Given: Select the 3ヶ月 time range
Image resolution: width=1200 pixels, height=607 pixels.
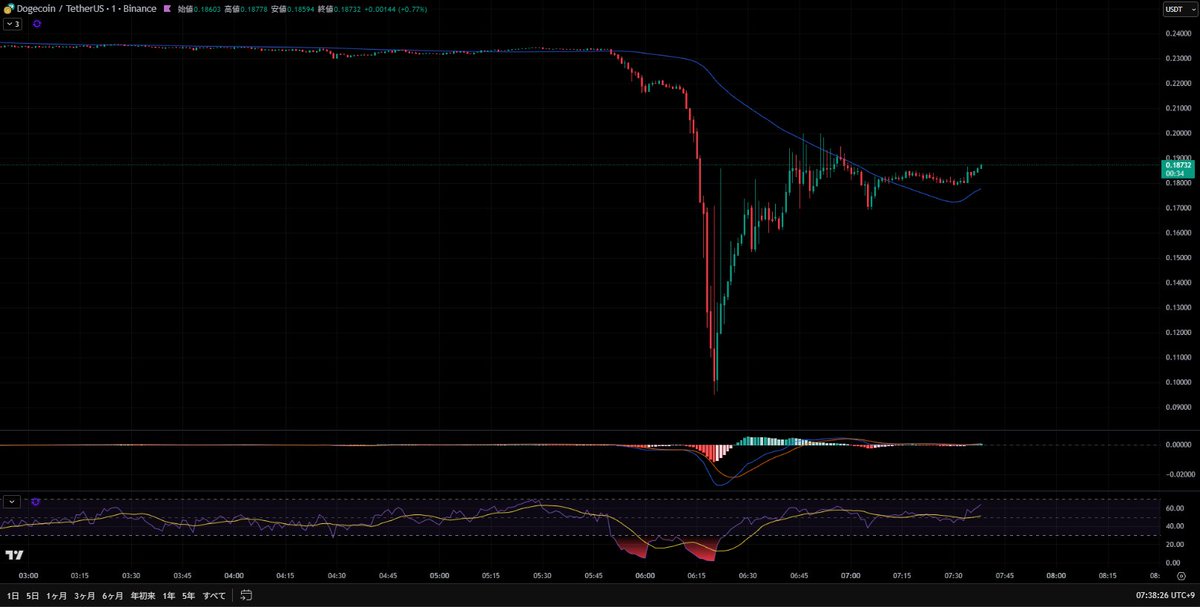Looking at the screenshot, I should tap(85, 595).
